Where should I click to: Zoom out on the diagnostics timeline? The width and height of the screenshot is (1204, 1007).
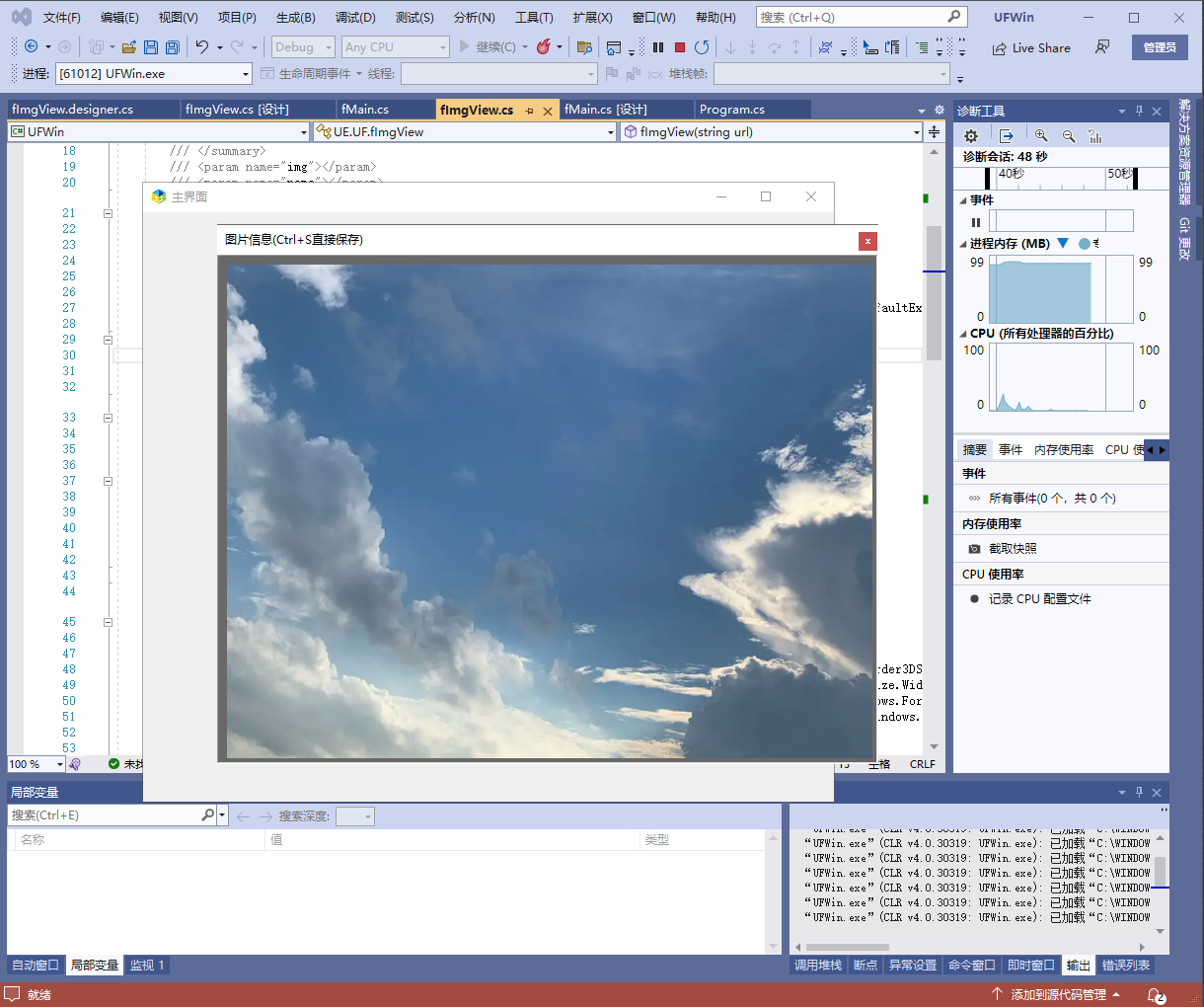(x=1069, y=136)
